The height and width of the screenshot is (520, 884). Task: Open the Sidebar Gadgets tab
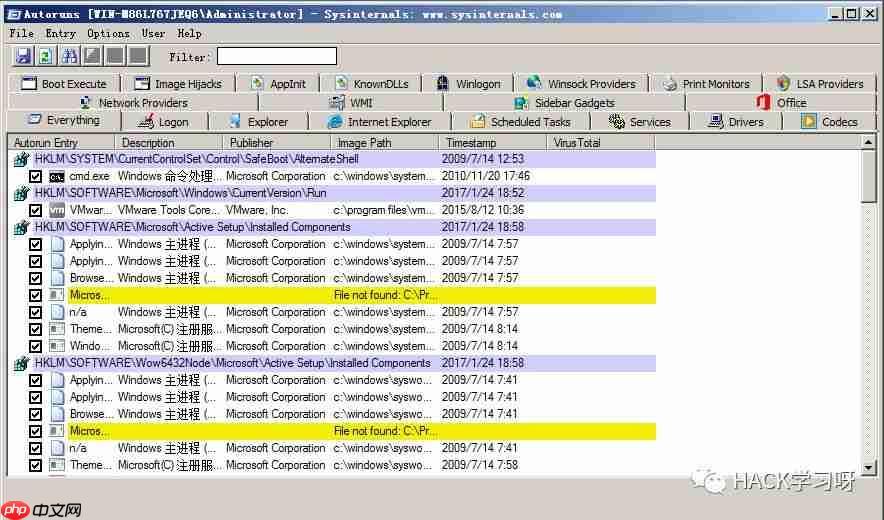pos(564,103)
